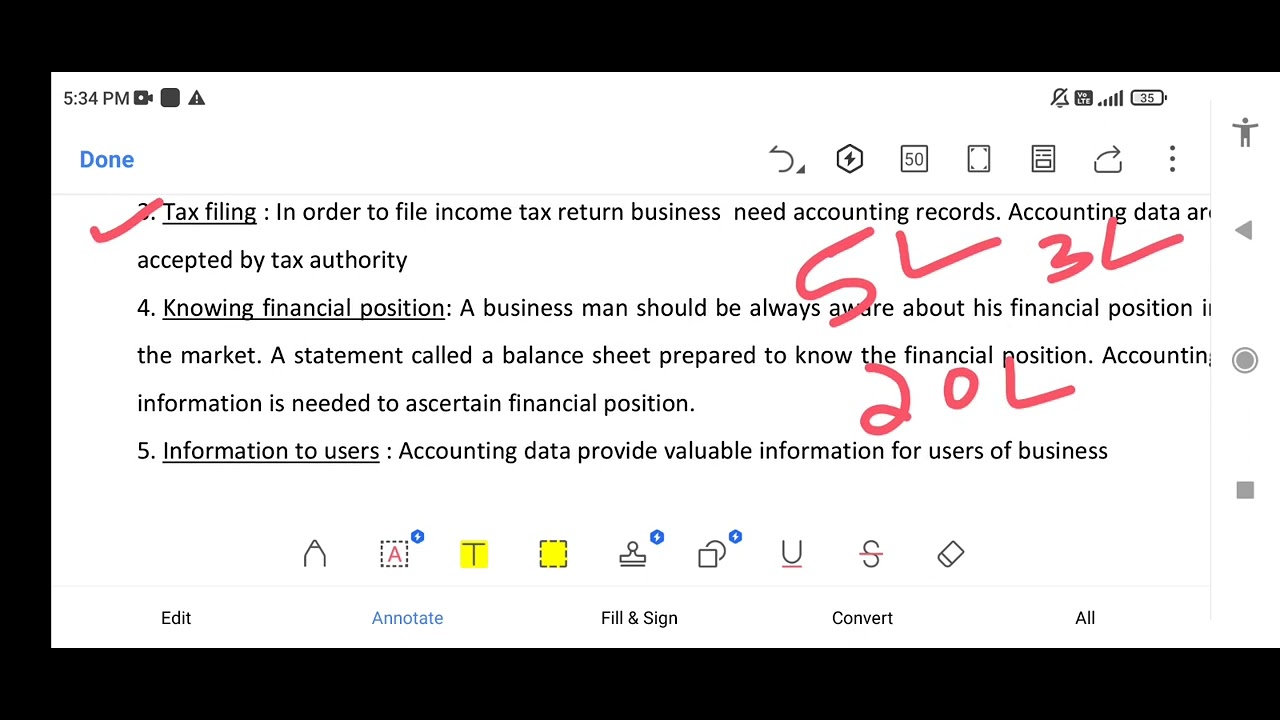Tap the Android back triangle button
This screenshot has width=1280, height=720.
click(x=1244, y=231)
